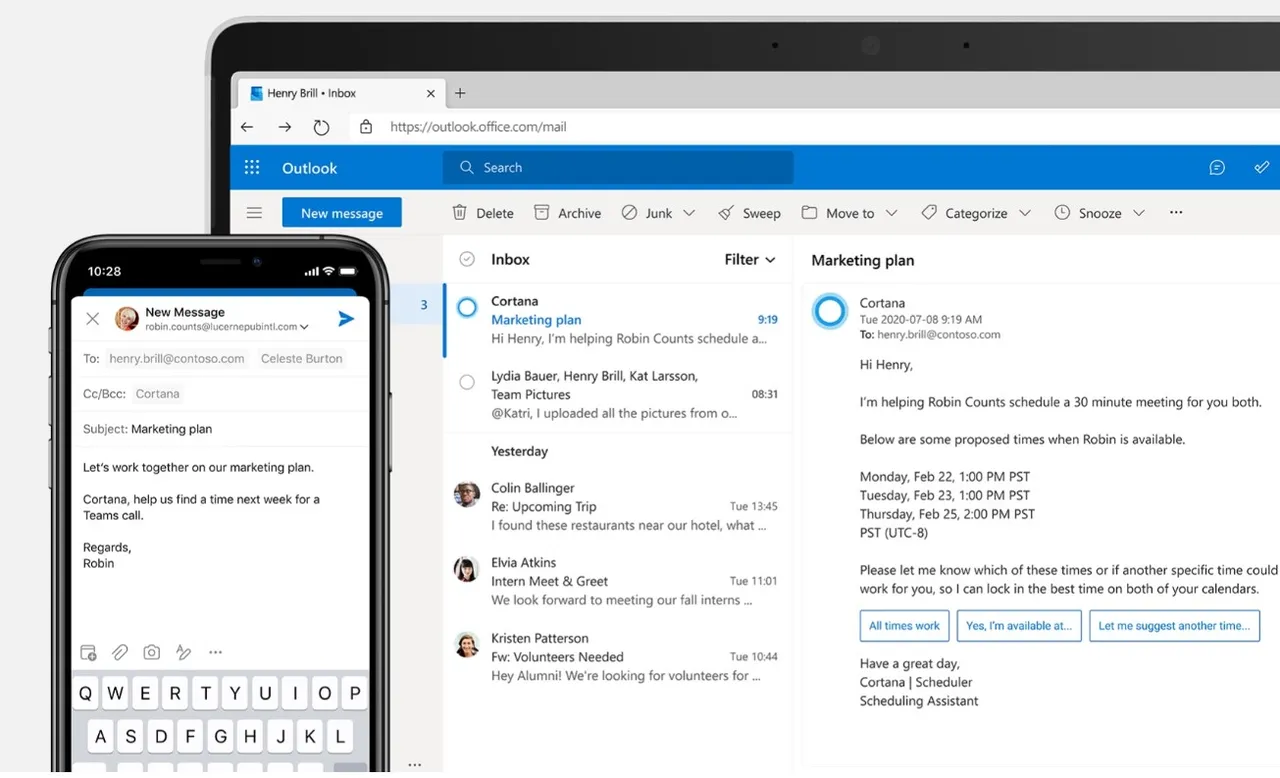Reply with All times work
The width and height of the screenshot is (1280, 778).
click(x=904, y=626)
